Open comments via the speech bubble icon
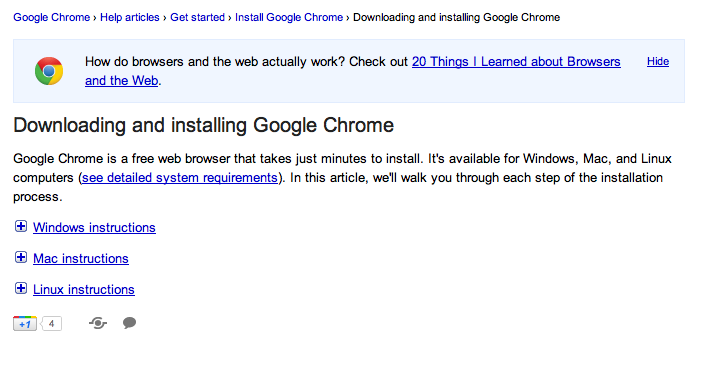 [130, 323]
